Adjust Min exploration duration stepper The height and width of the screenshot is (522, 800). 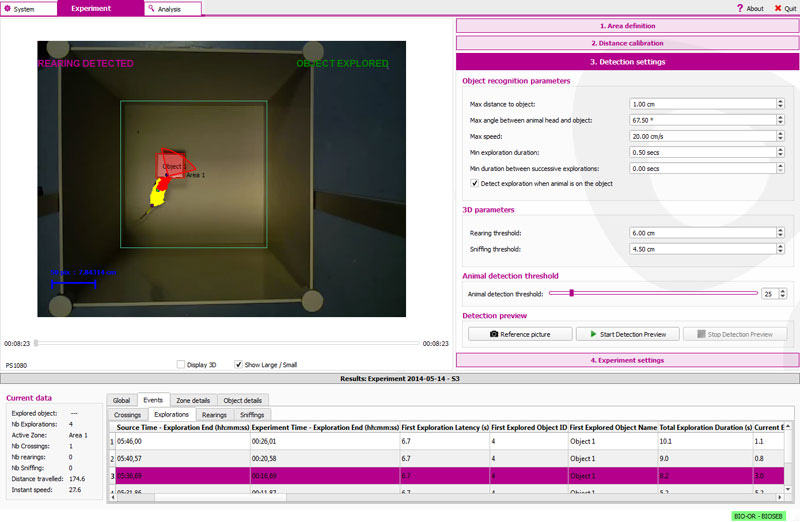pos(780,152)
